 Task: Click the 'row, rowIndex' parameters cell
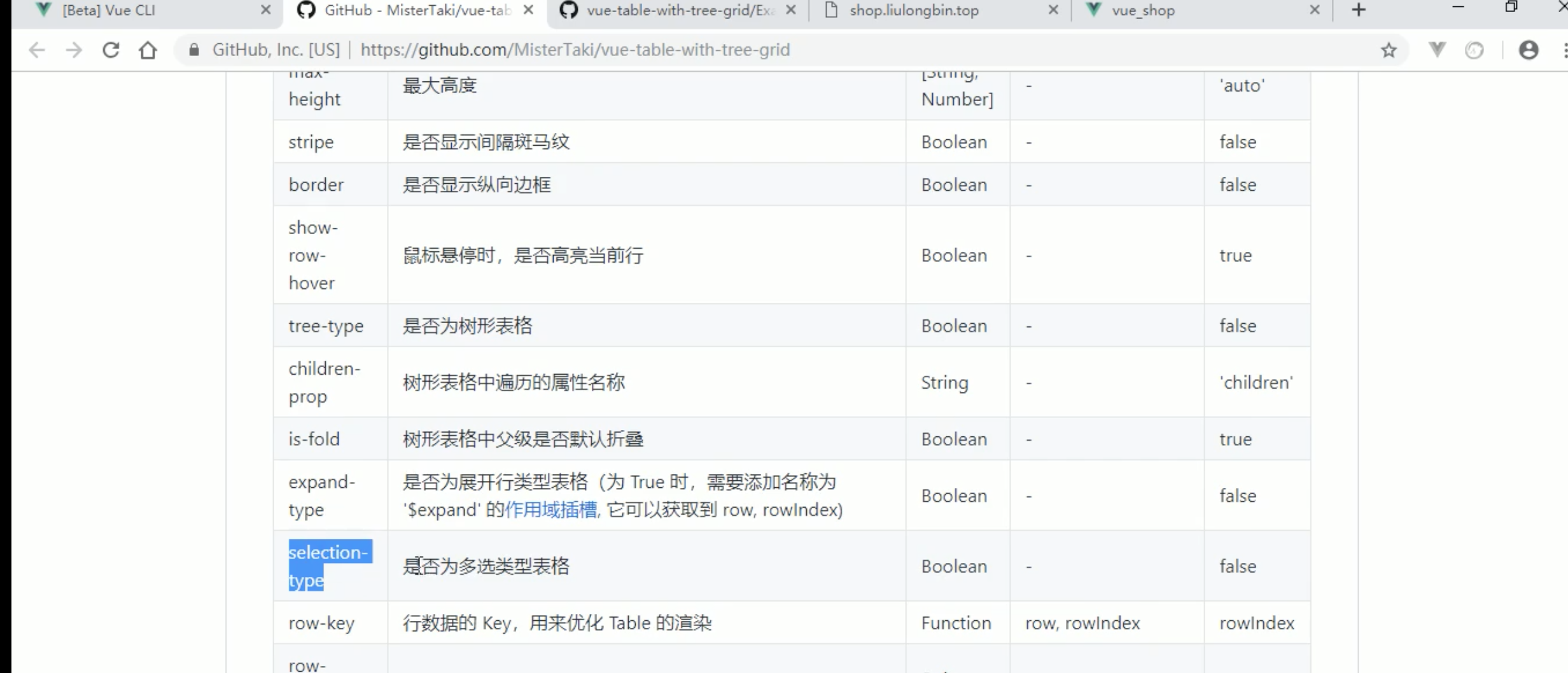pos(1082,623)
